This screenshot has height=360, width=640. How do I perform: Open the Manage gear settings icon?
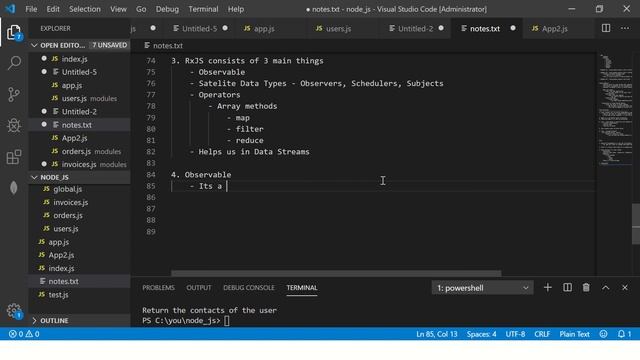click(x=14, y=311)
